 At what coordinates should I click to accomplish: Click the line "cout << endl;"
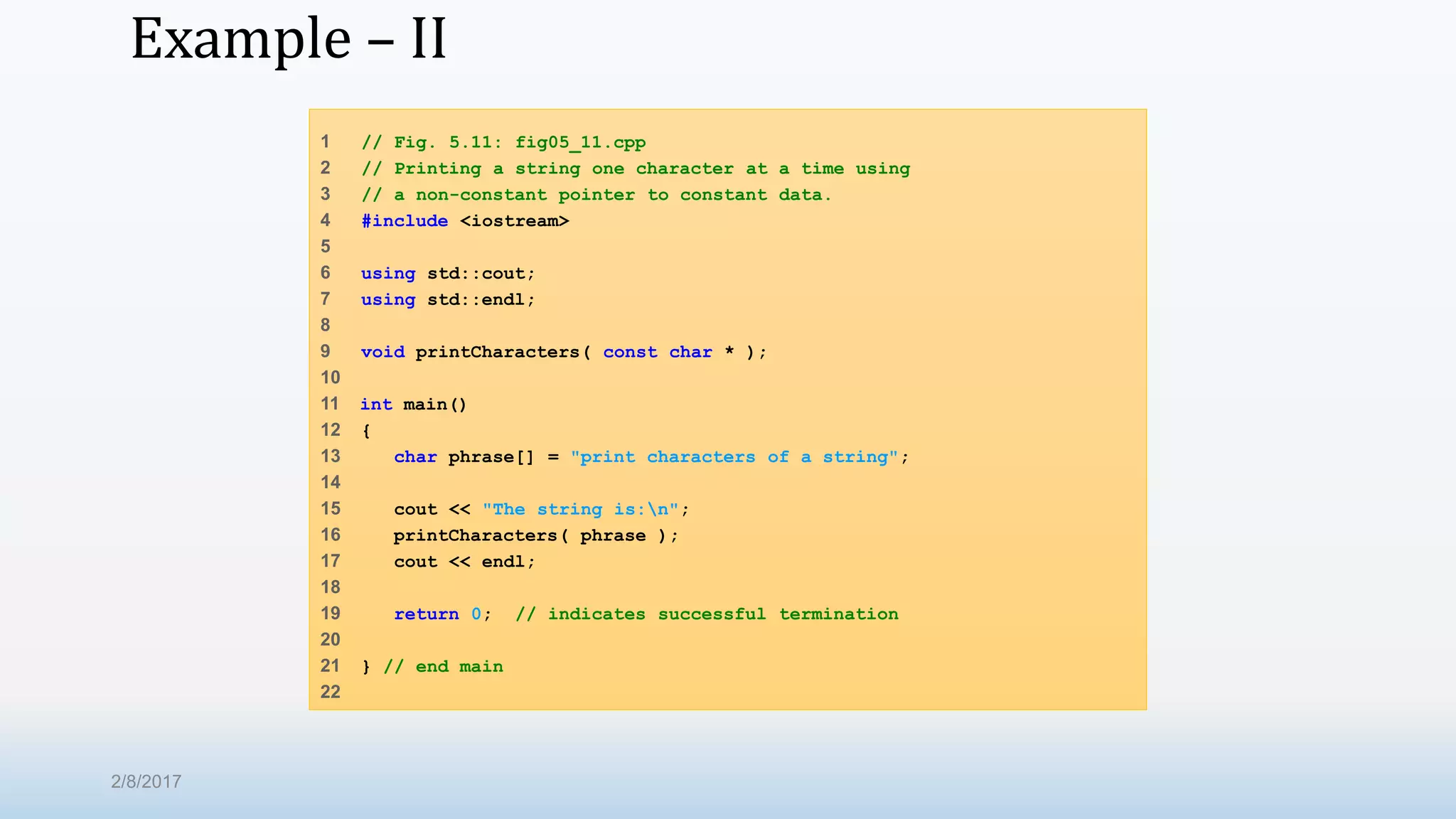pos(464,562)
